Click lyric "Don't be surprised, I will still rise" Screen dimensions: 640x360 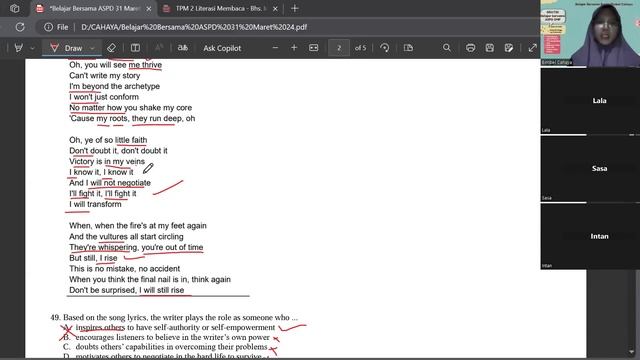(127, 290)
